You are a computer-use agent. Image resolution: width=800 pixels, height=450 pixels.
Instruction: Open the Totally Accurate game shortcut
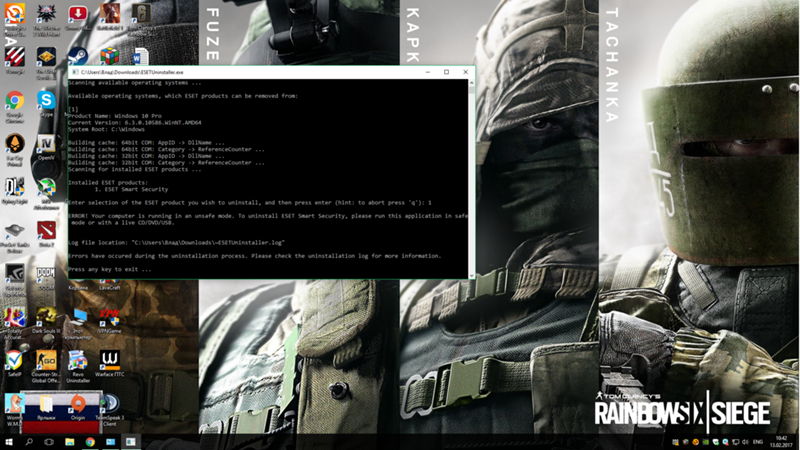[14, 323]
